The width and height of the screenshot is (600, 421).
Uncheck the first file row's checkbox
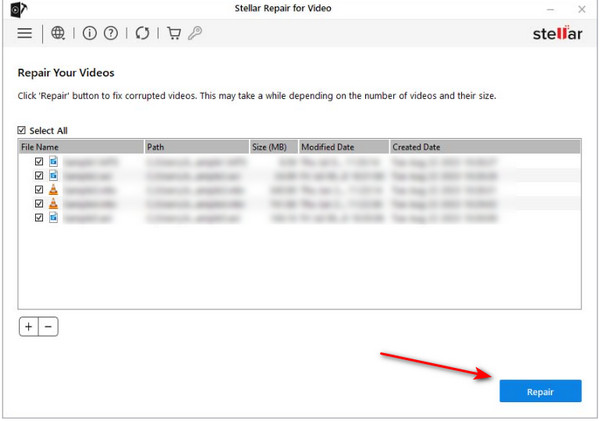[39, 161]
